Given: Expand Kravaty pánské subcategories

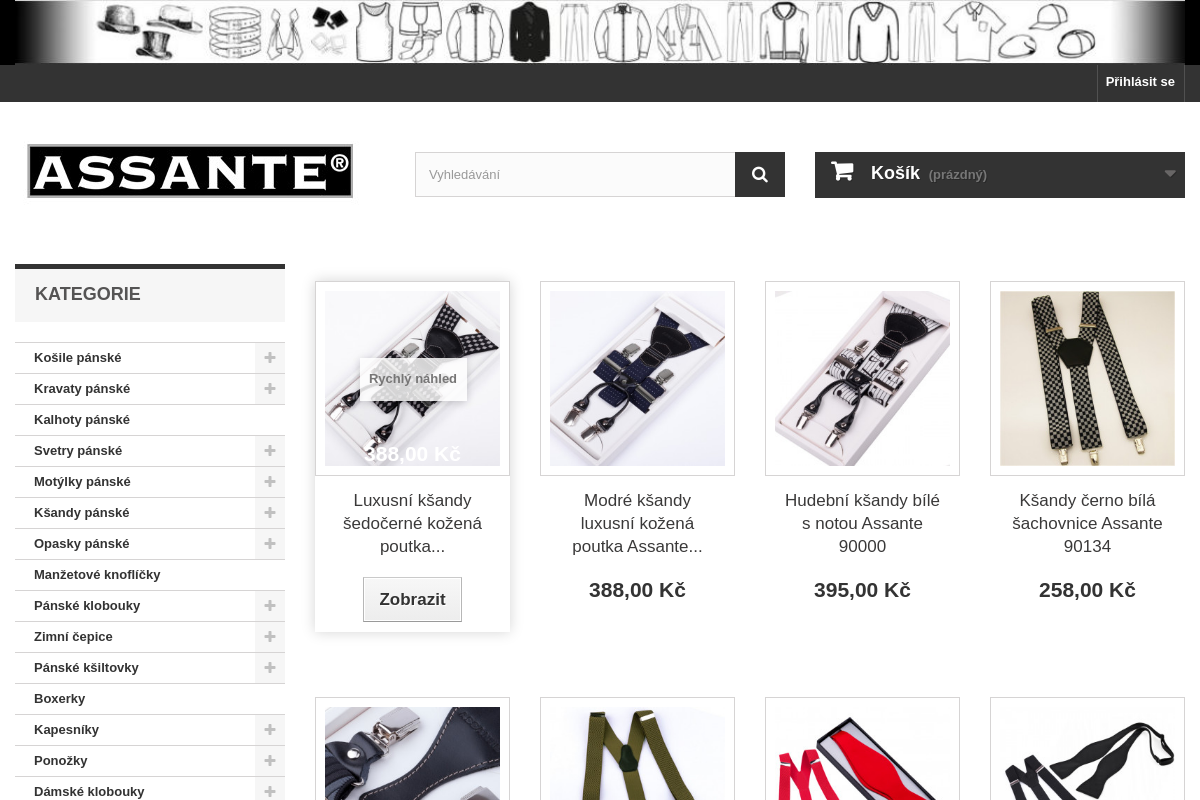Looking at the screenshot, I should tap(270, 389).
